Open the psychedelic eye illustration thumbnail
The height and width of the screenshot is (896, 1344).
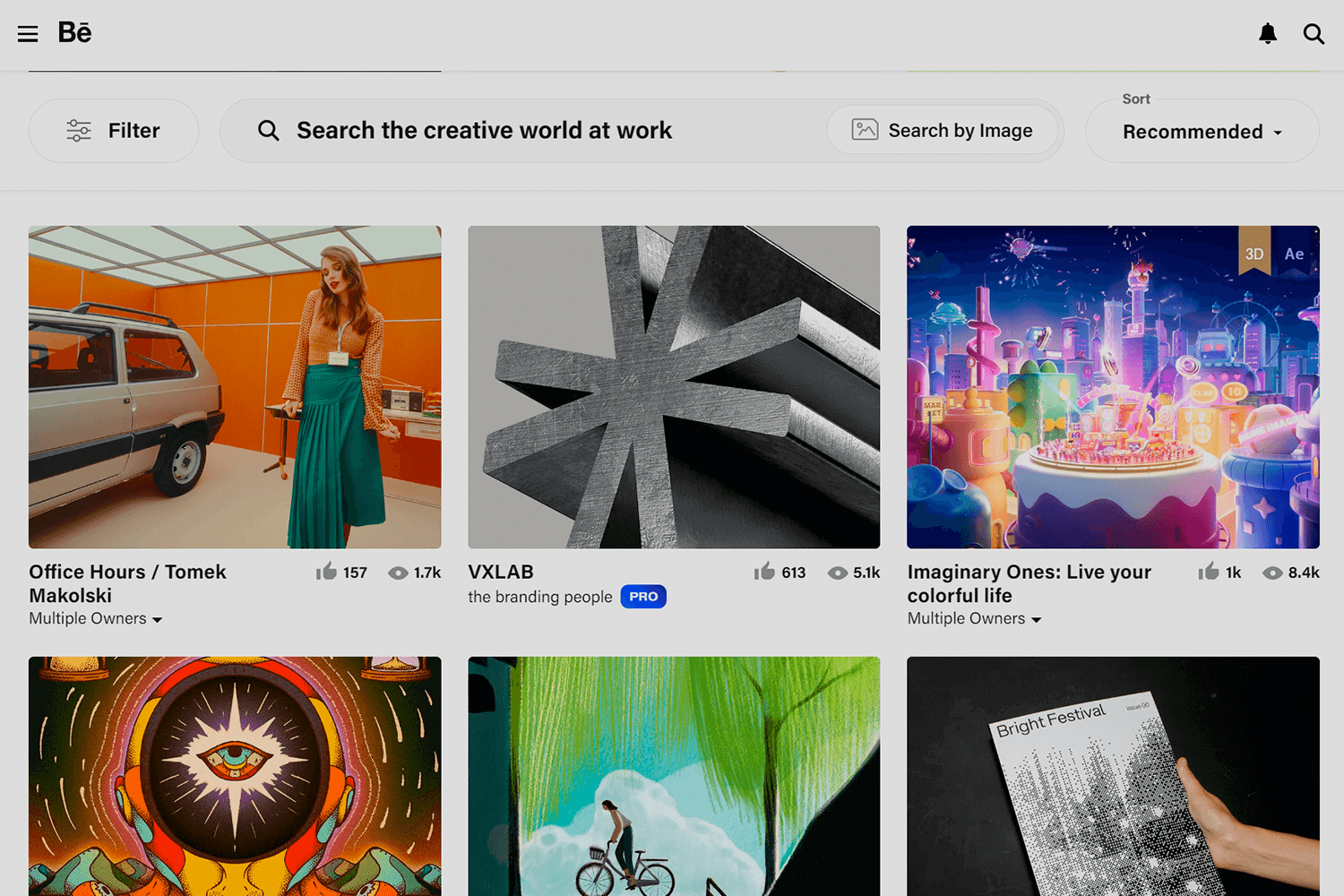tap(235, 776)
